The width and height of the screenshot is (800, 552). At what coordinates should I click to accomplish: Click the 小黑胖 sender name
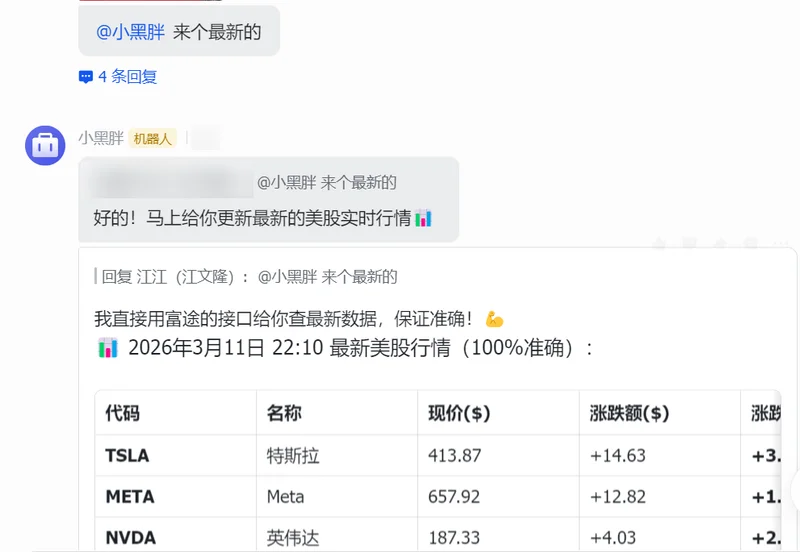(x=101, y=138)
